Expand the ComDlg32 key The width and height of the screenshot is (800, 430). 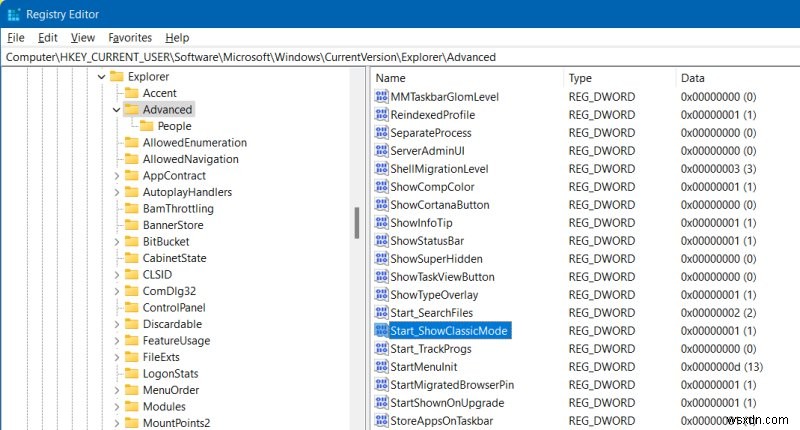point(116,291)
